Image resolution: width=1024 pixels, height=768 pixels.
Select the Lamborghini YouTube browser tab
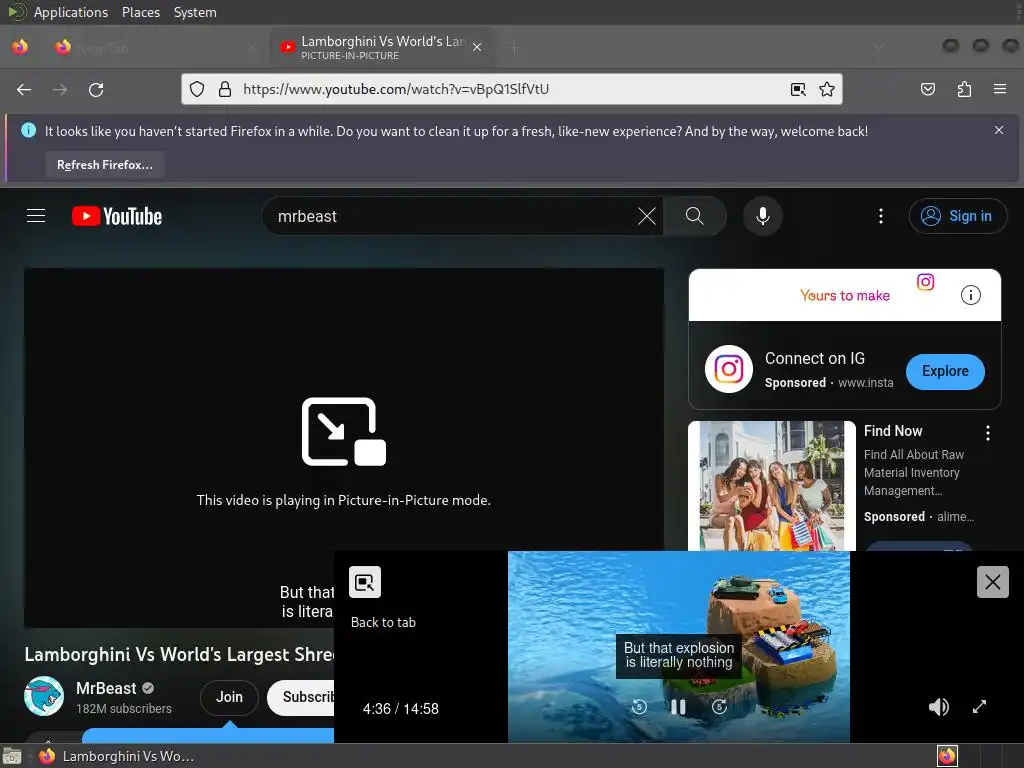point(383,47)
